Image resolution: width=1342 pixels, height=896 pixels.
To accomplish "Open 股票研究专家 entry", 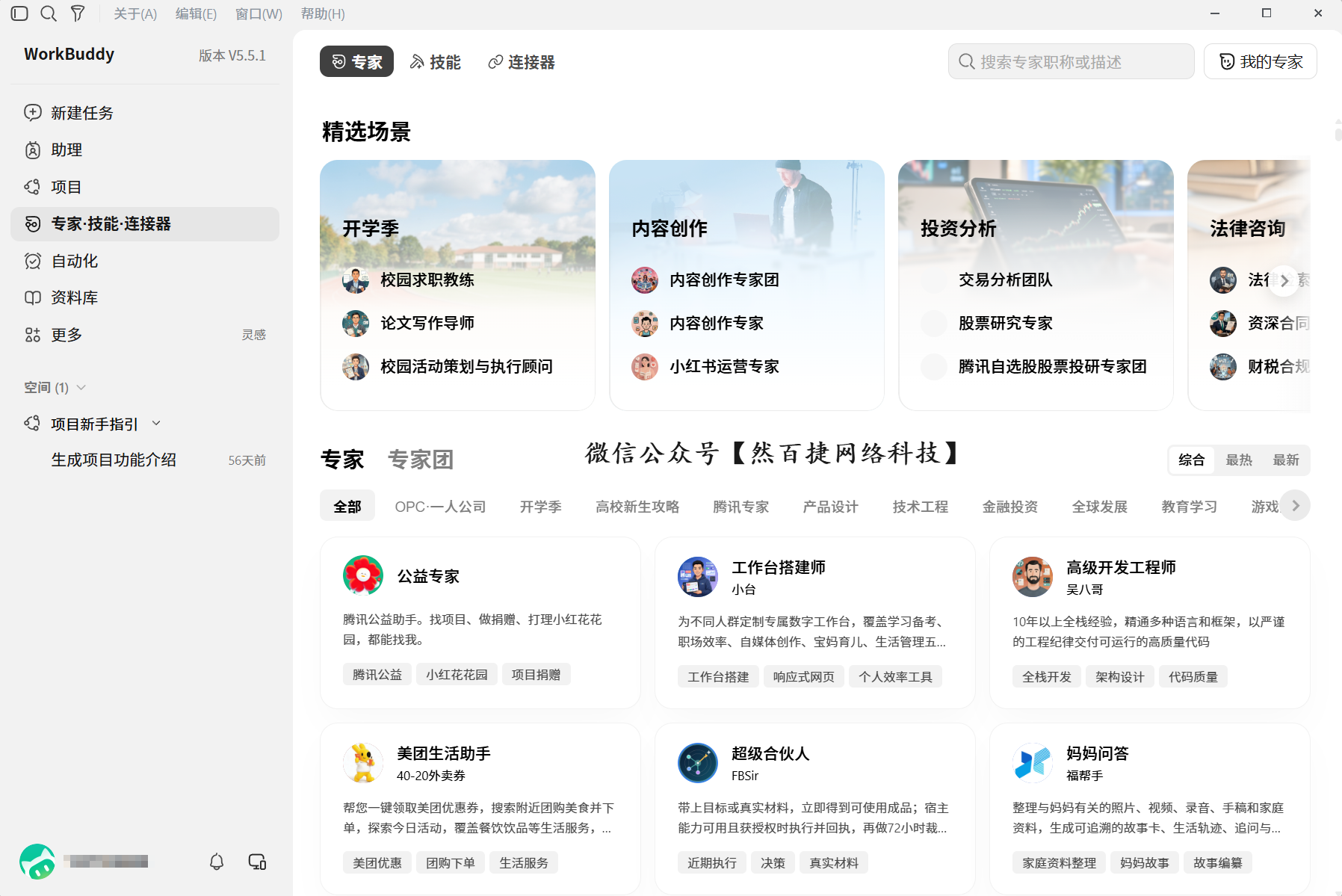I will [x=1006, y=324].
